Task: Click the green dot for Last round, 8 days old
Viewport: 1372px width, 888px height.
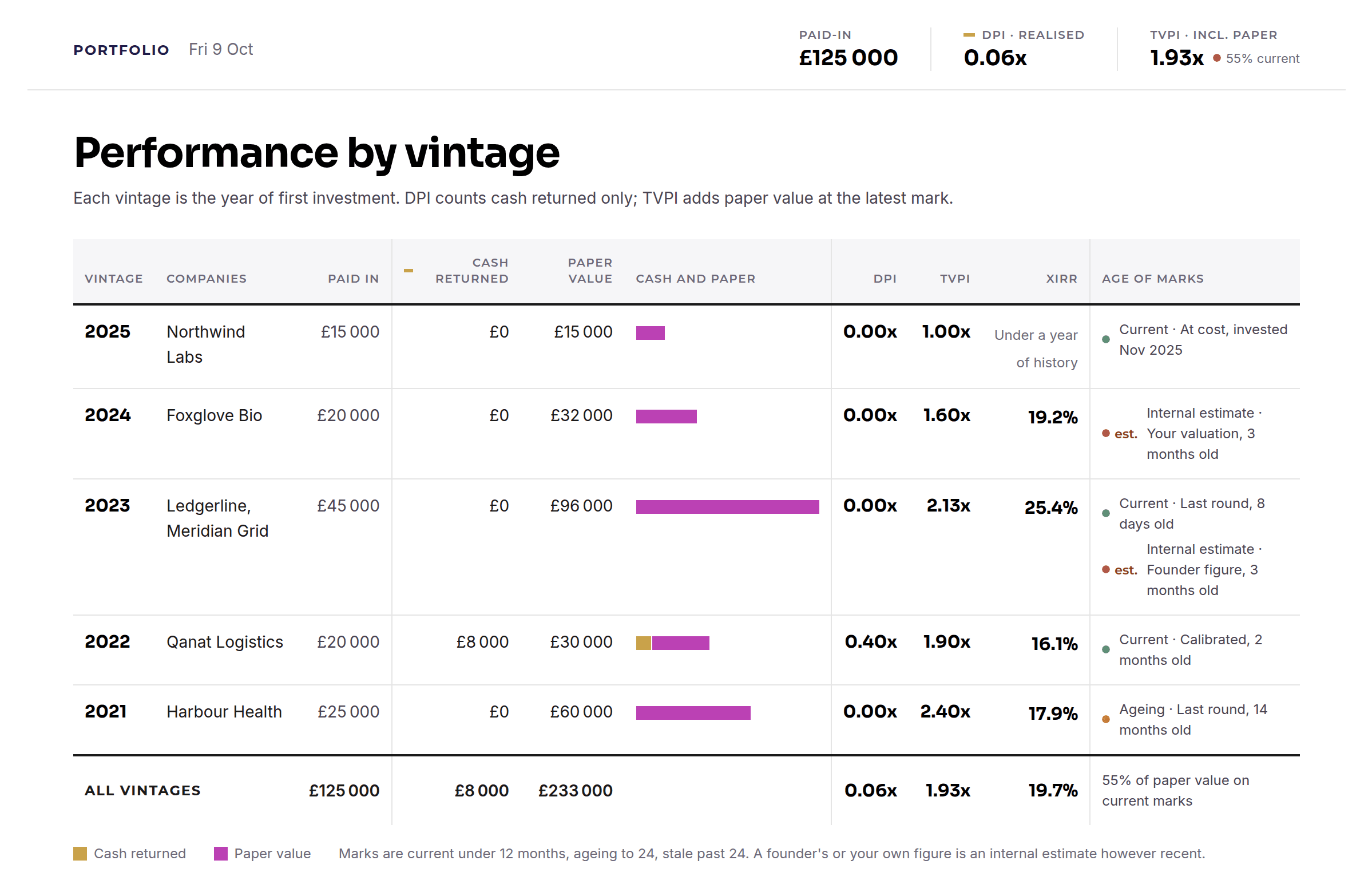Action: (x=1106, y=513)
